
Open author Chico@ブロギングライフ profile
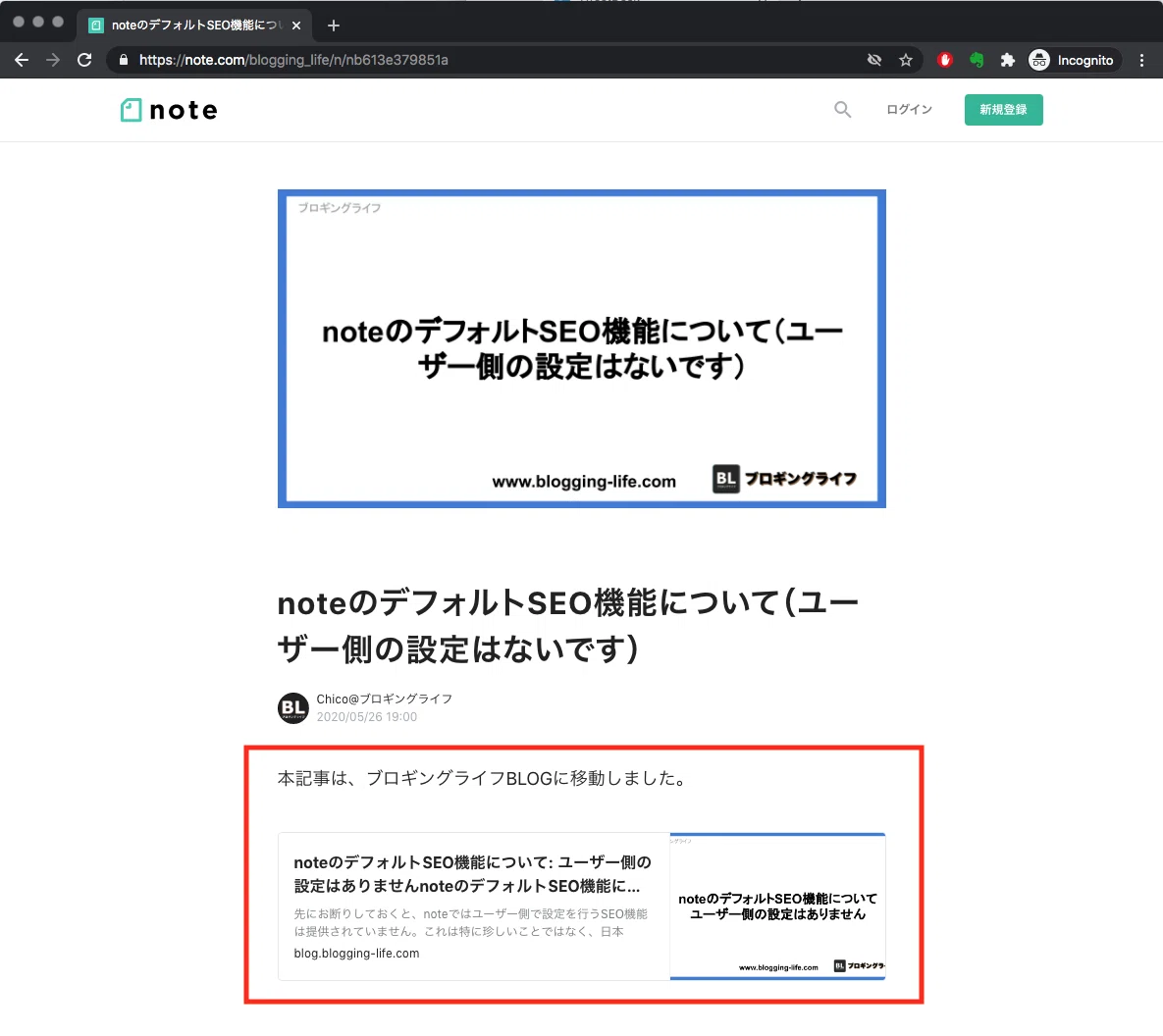pos(384,699)
